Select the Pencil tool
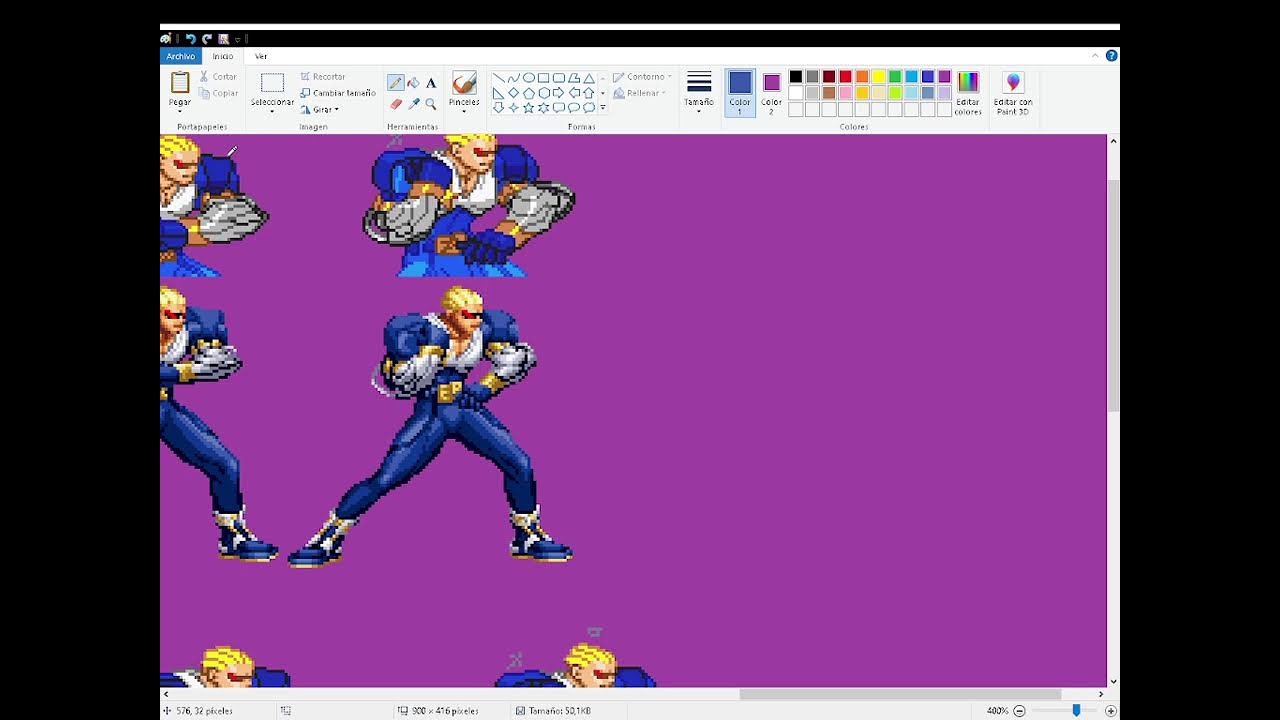Screen dimensions: 1280x720 pyautogui.click(x=396, y=83)
